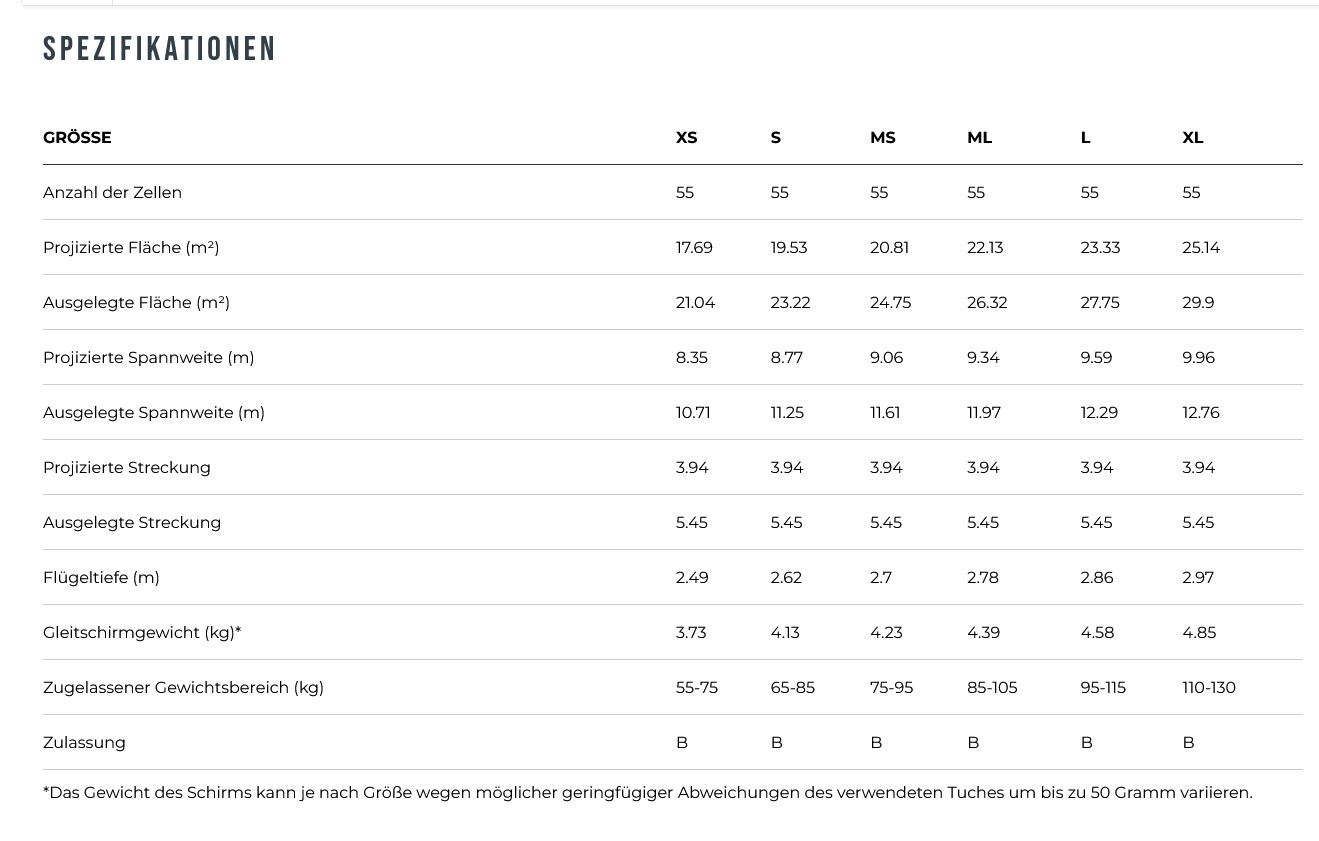Click the Gleitschirmgewicht (kg)* row label
Screen dimensions: 1319x841
pos(142,633)
